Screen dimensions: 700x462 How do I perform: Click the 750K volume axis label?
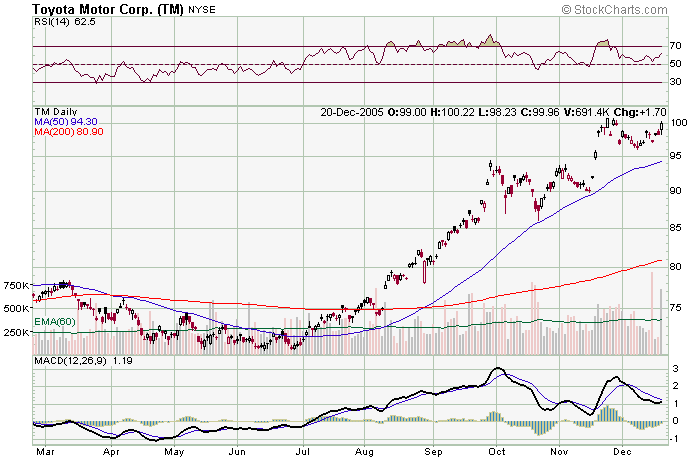[16, 286]
